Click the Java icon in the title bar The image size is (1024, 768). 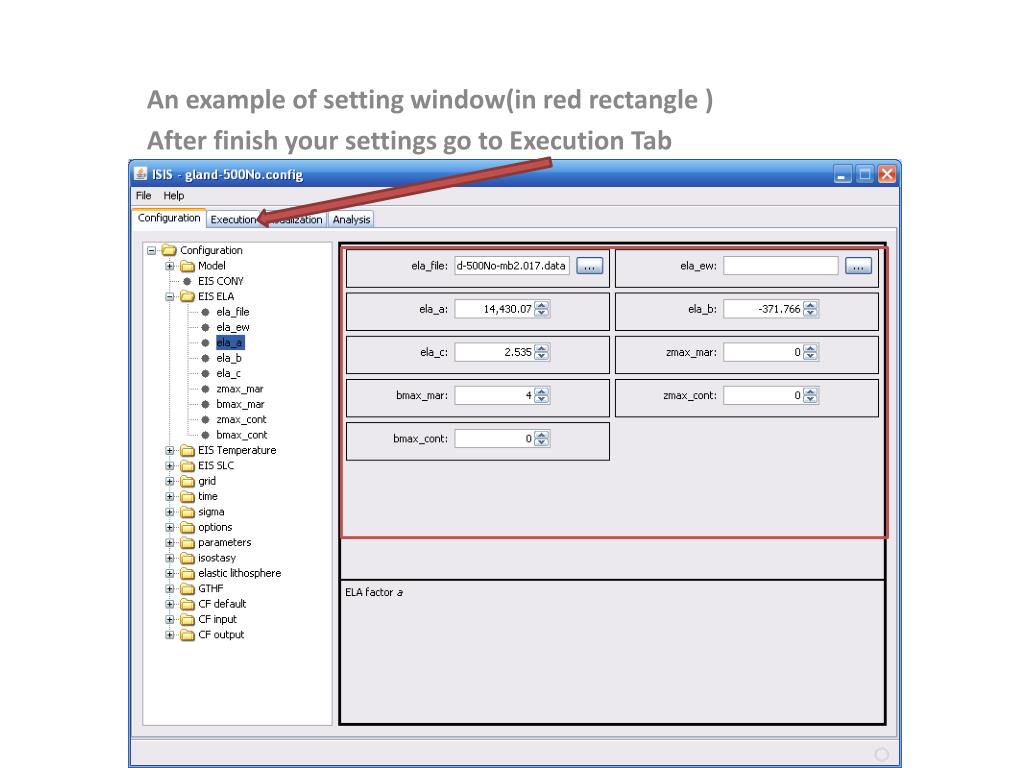coord(140,174)
